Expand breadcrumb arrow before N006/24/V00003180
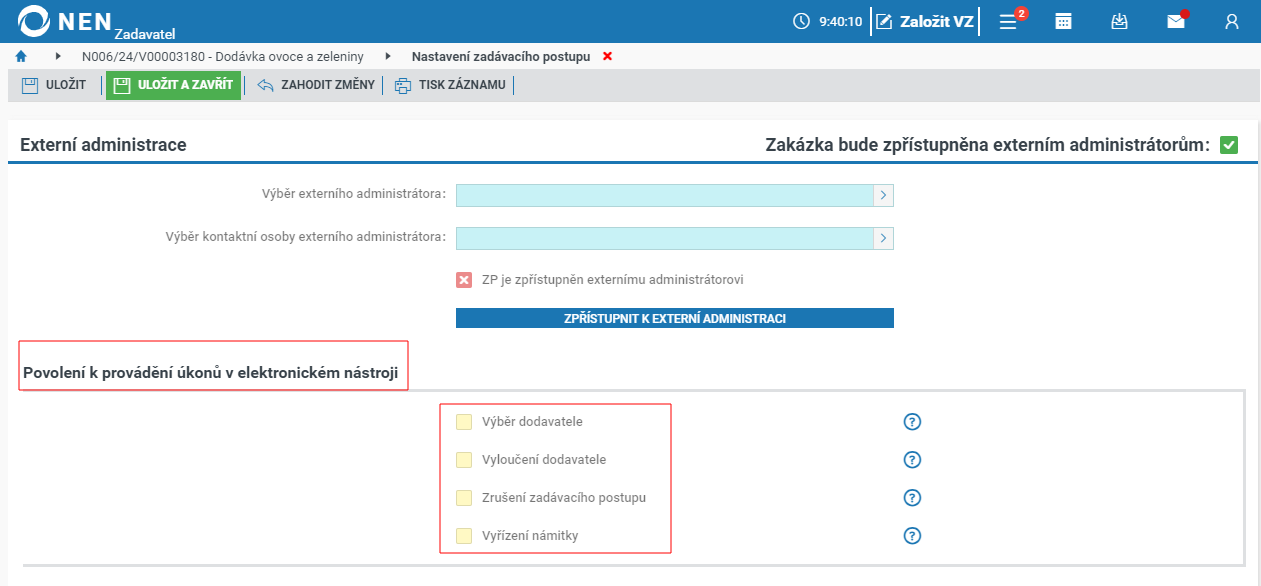Screen dimensions: 1261x586 (x=58, y=57)
